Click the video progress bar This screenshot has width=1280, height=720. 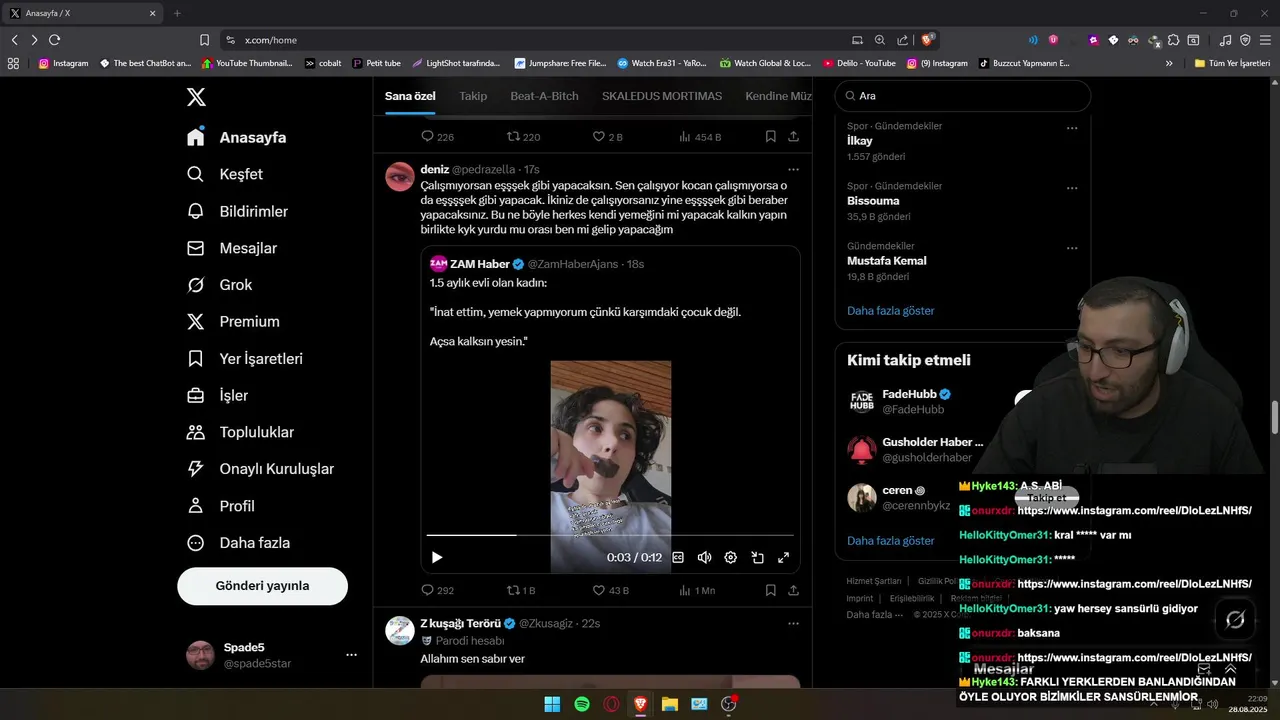click(x=610, y=535)
